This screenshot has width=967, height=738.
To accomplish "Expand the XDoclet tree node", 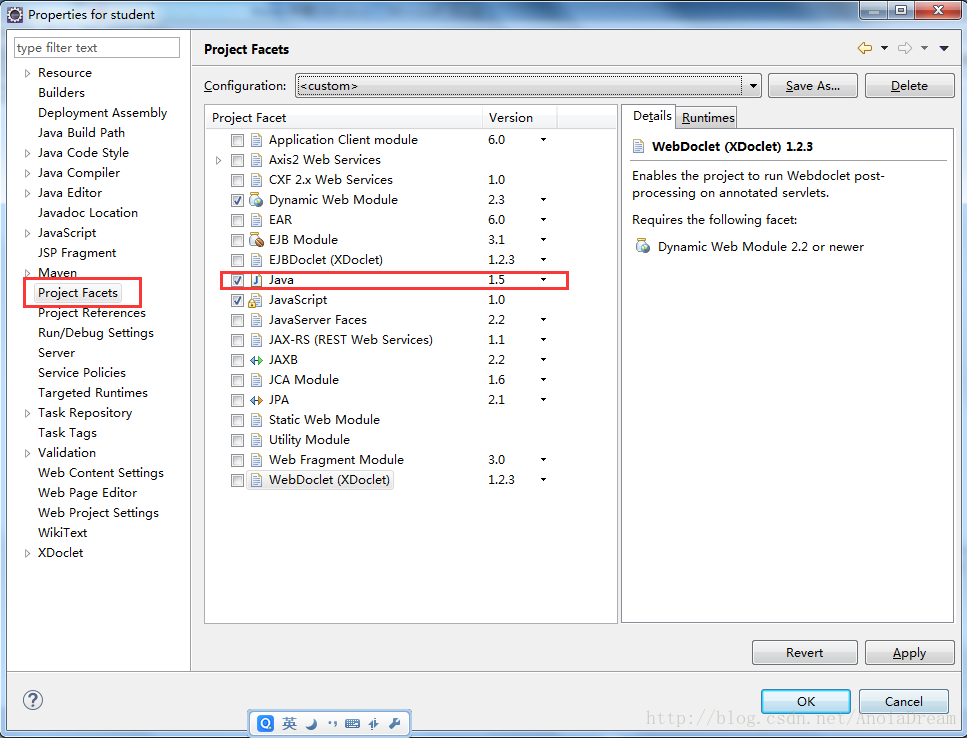I will click(27, 553).
